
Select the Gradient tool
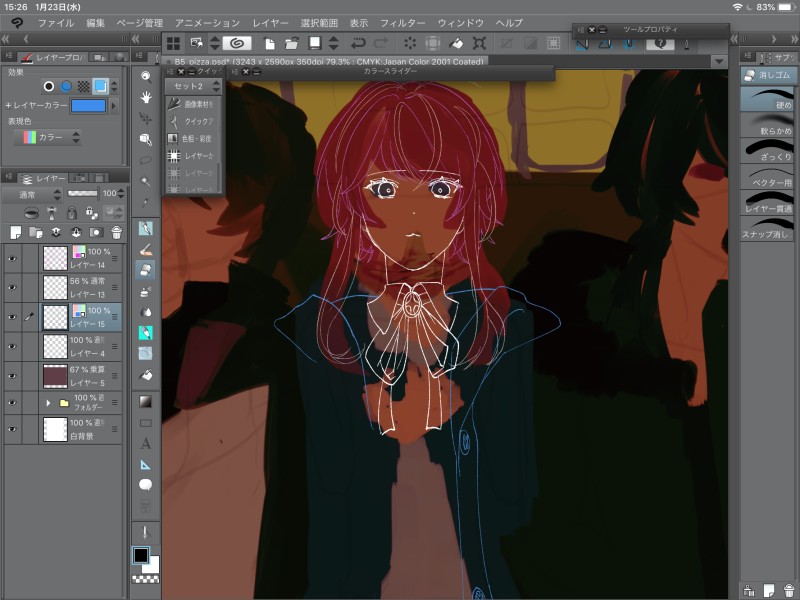(146, 402)
